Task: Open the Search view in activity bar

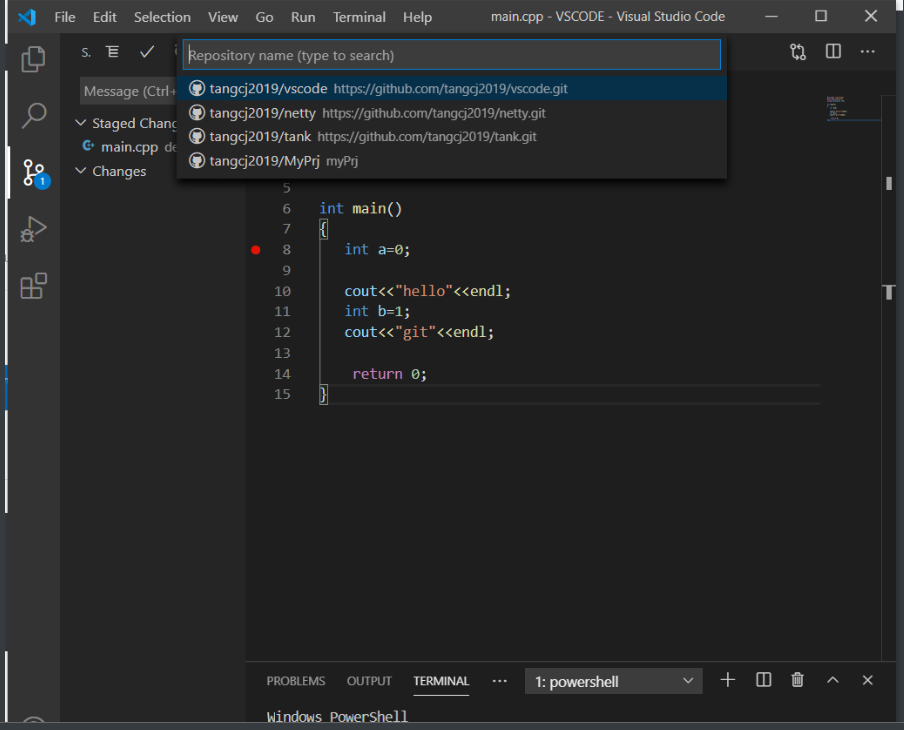Action: 33,116
